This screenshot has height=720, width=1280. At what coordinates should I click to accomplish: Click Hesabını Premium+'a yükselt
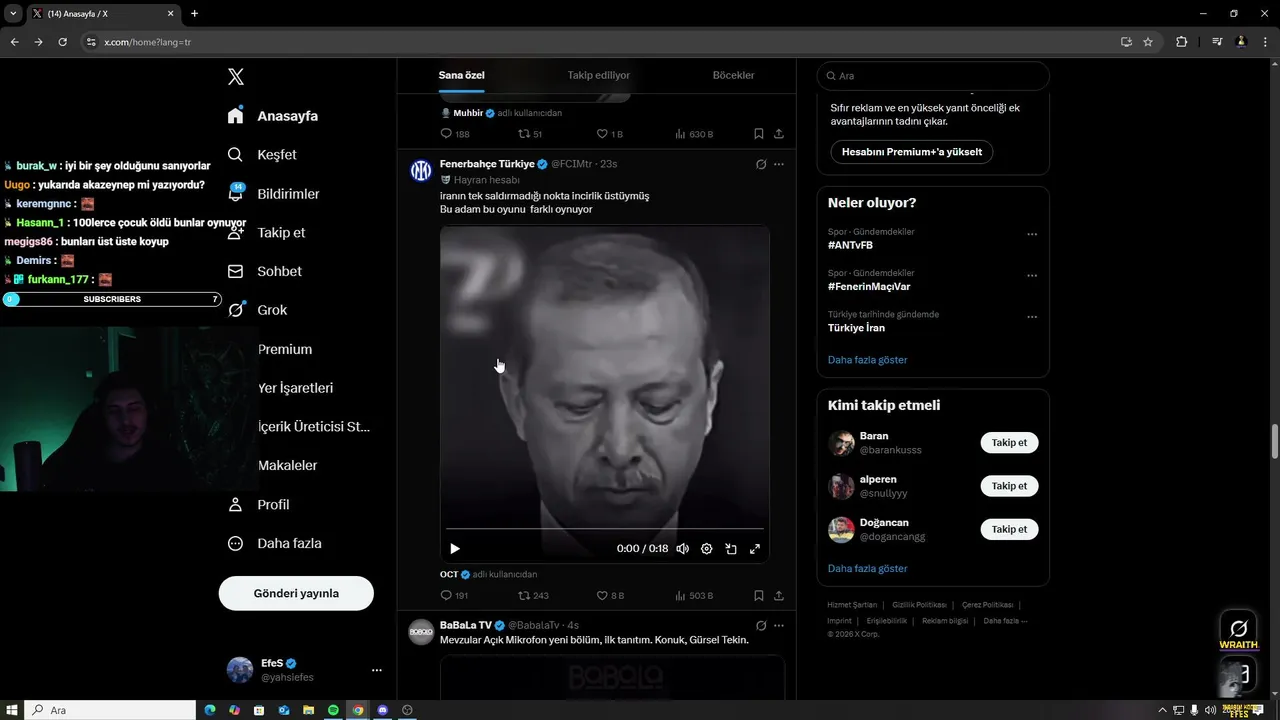click(x=911, y=152)
